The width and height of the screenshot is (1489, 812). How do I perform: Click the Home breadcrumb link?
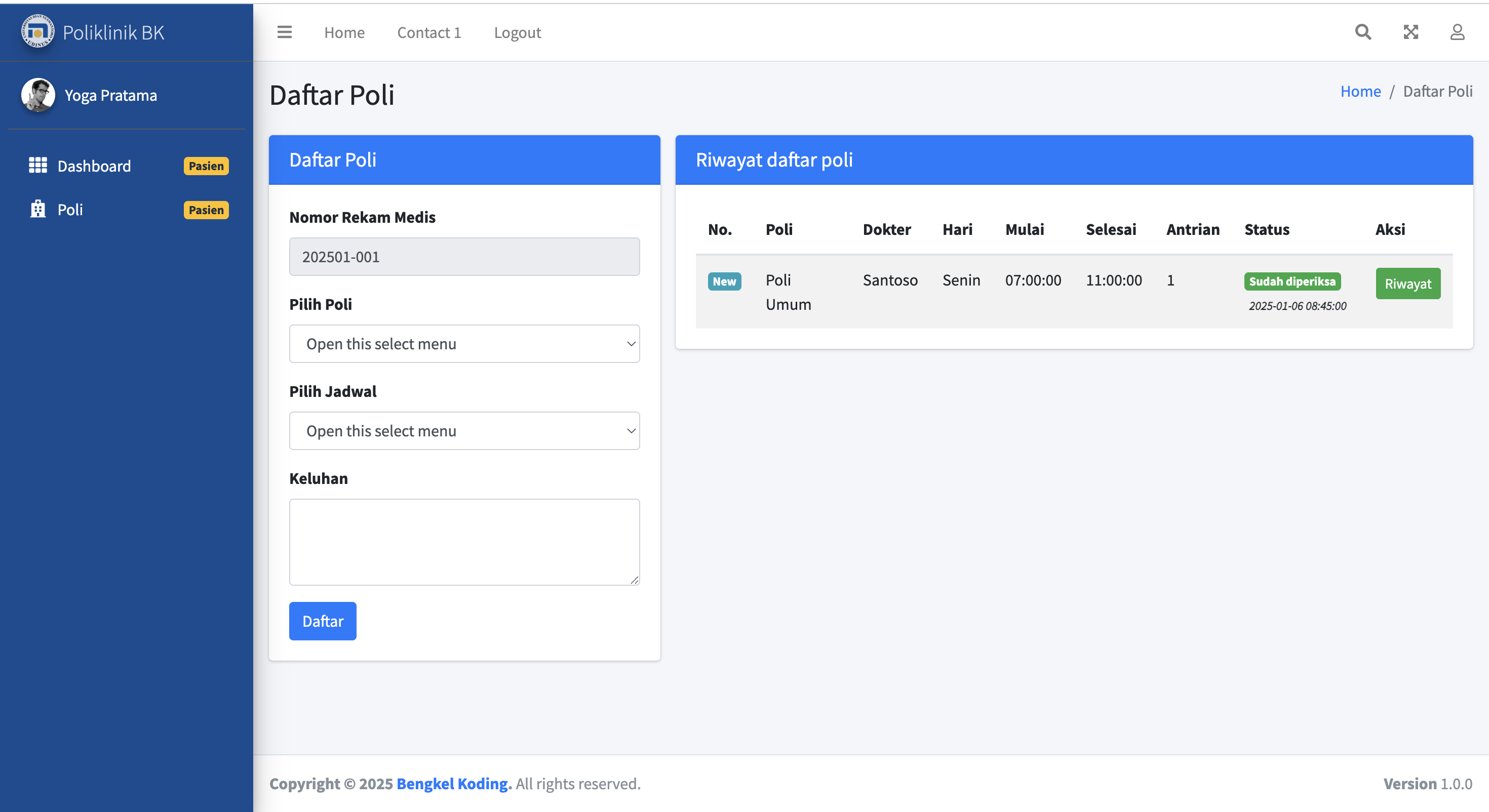1360,91
